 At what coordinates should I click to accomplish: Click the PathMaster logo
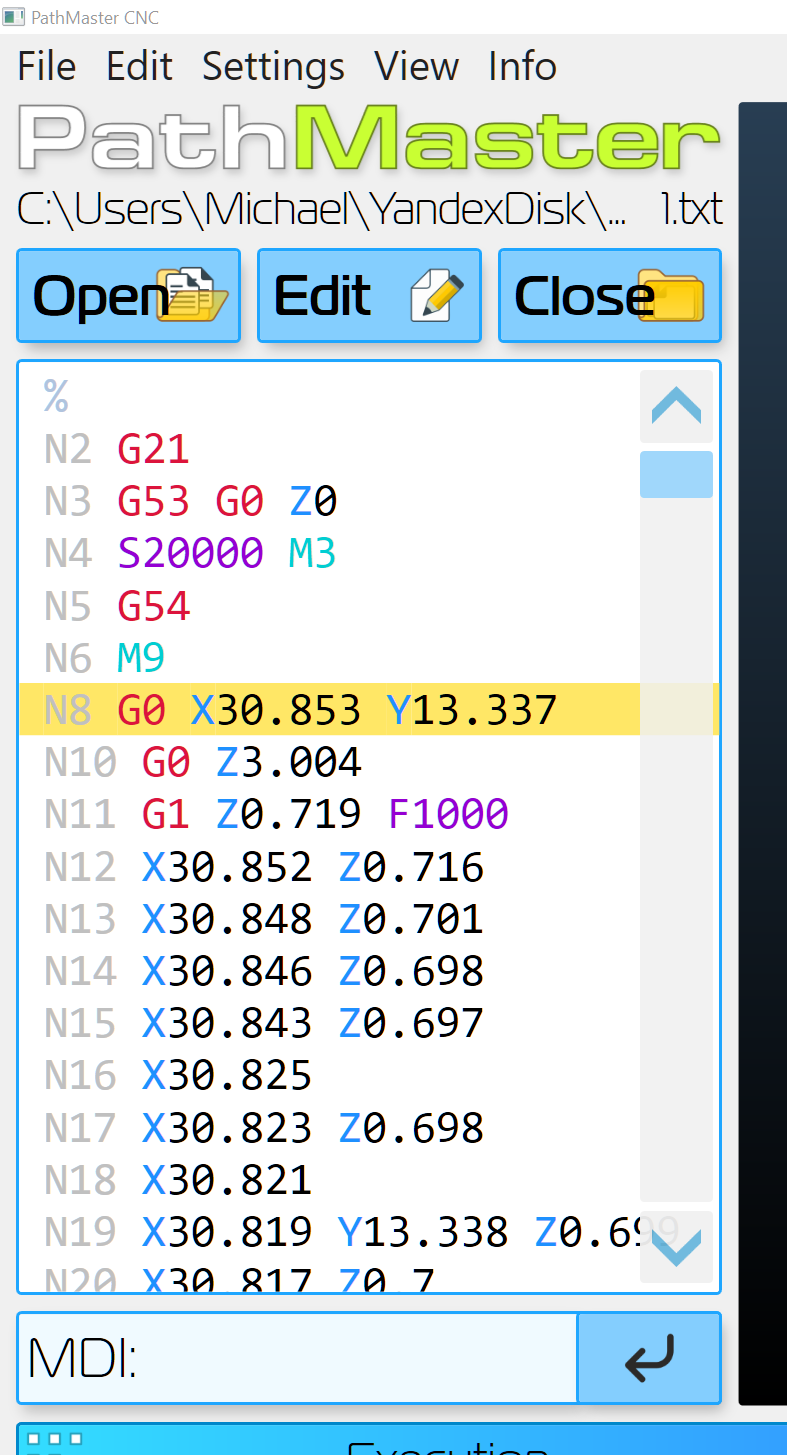[369, 139]
